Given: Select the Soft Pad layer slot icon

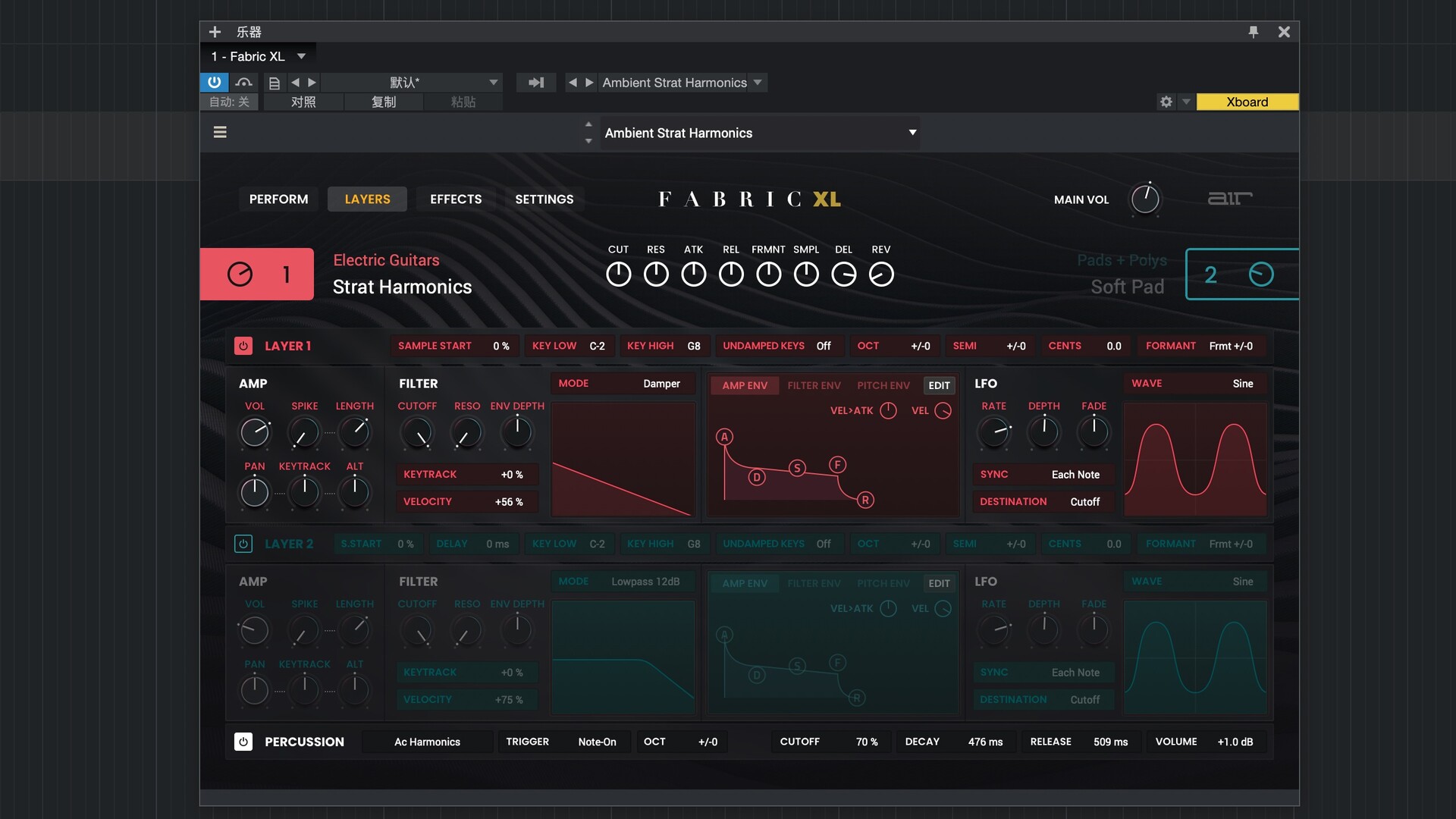Looking at the screenshot, I should tap(1261, 275).
